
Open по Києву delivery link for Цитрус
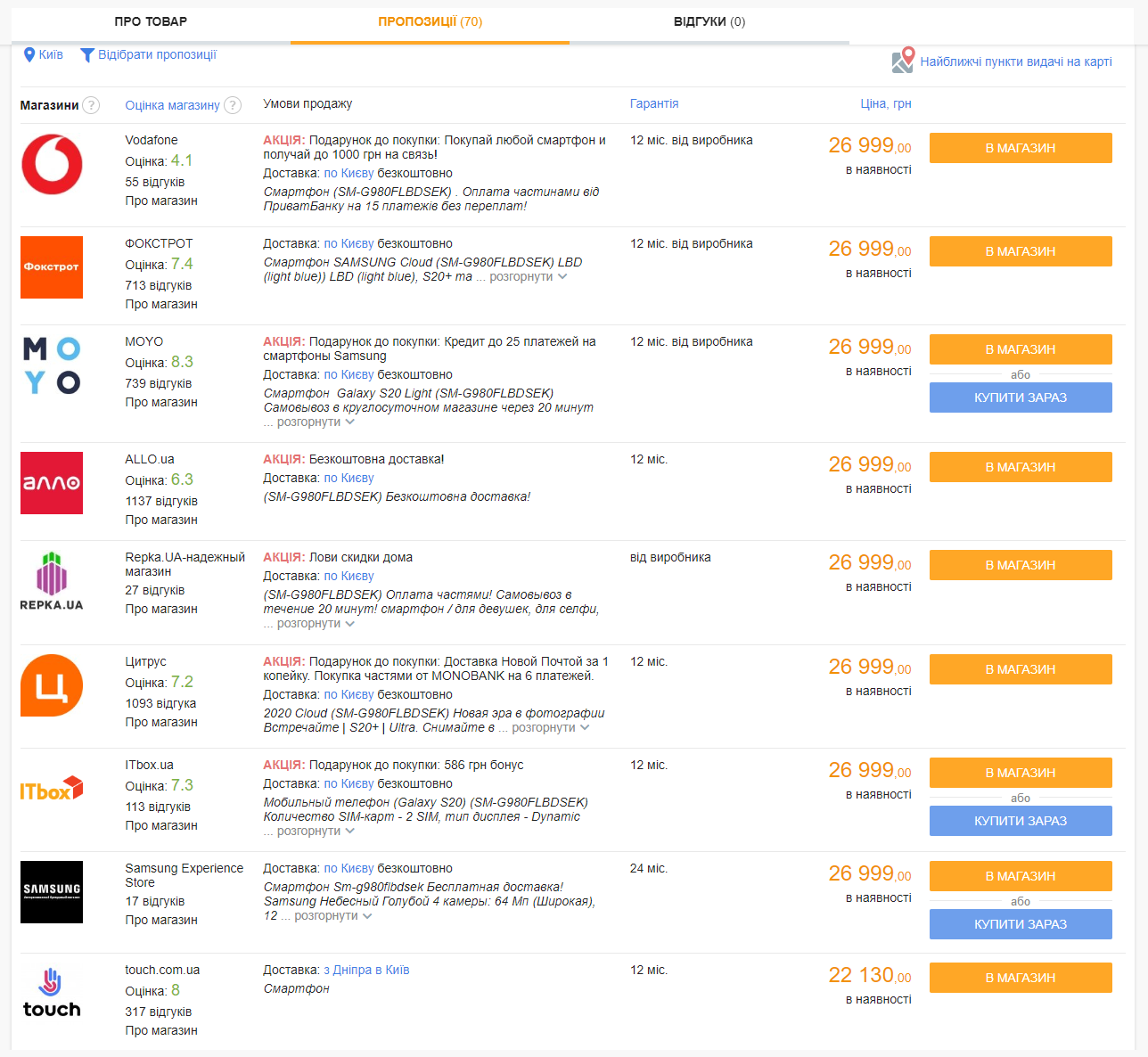coord(348,694)
